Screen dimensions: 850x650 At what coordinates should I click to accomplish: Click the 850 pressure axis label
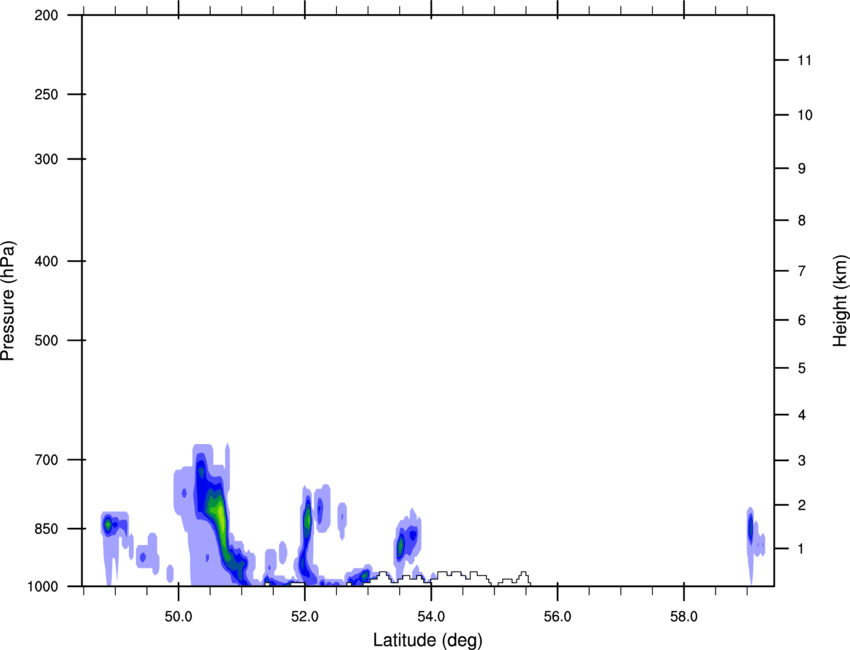(x=46, y=529)
